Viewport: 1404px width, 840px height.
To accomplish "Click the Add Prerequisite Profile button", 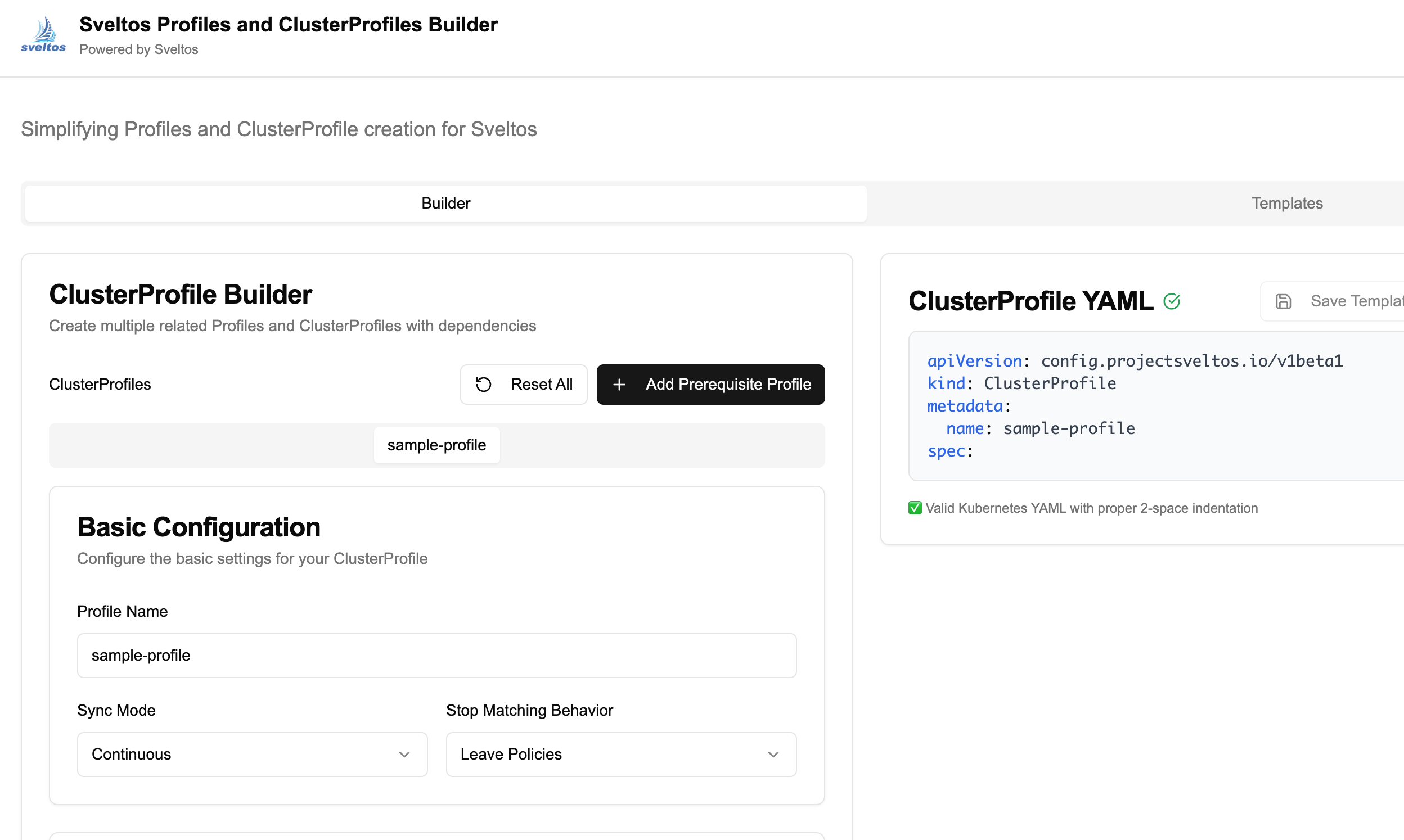I will tap(710, 385).
